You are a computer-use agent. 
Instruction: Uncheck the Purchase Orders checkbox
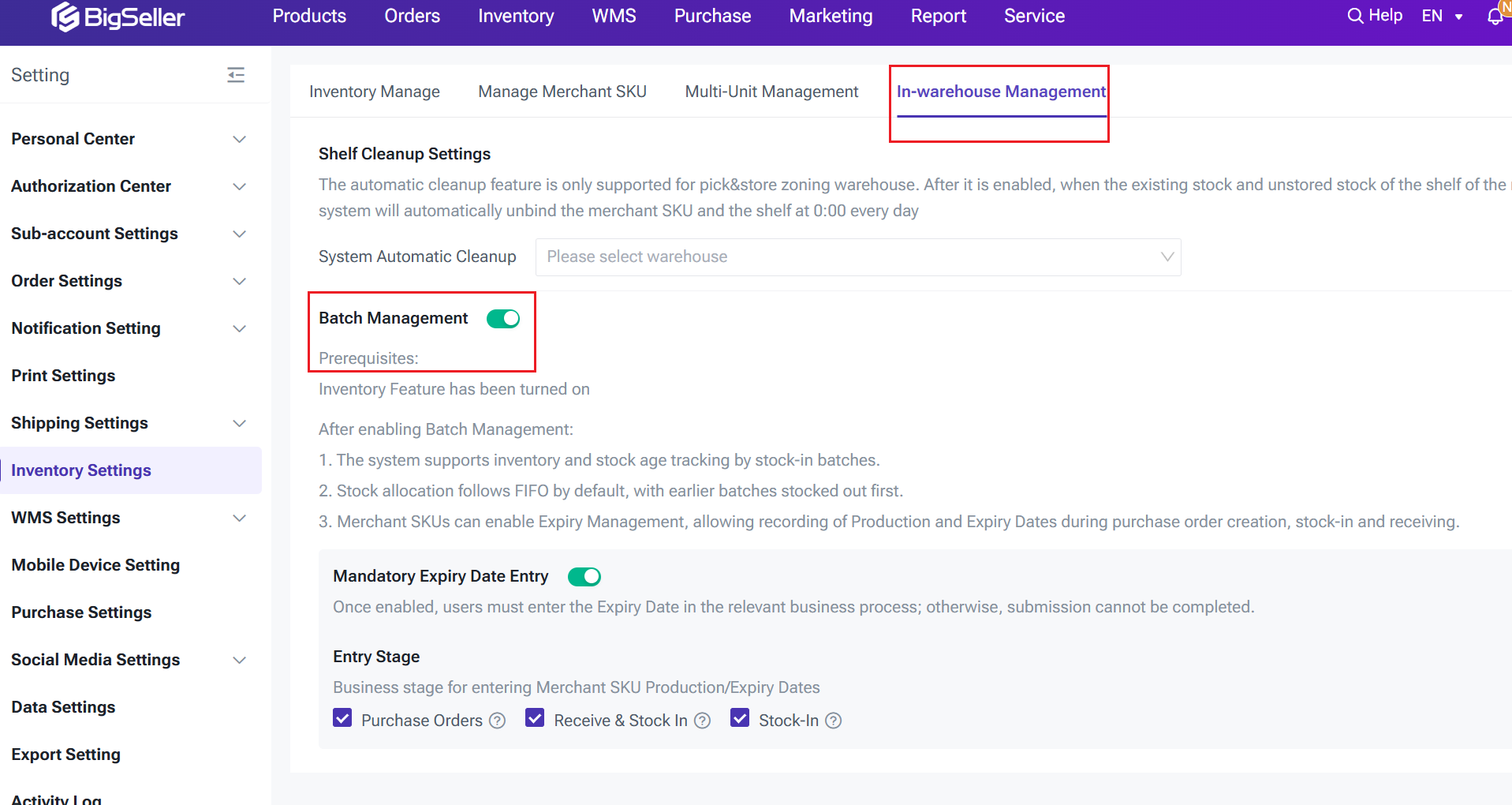[342, 718]
